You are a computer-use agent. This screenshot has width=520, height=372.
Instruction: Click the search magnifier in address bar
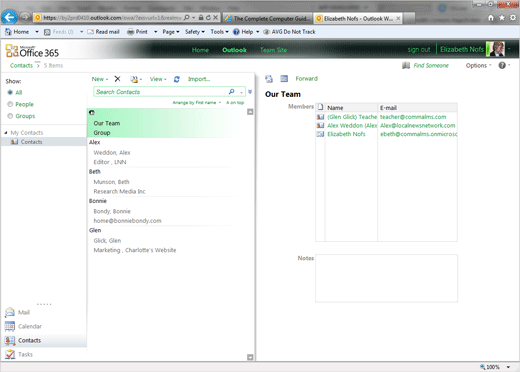tap(187, 18)
